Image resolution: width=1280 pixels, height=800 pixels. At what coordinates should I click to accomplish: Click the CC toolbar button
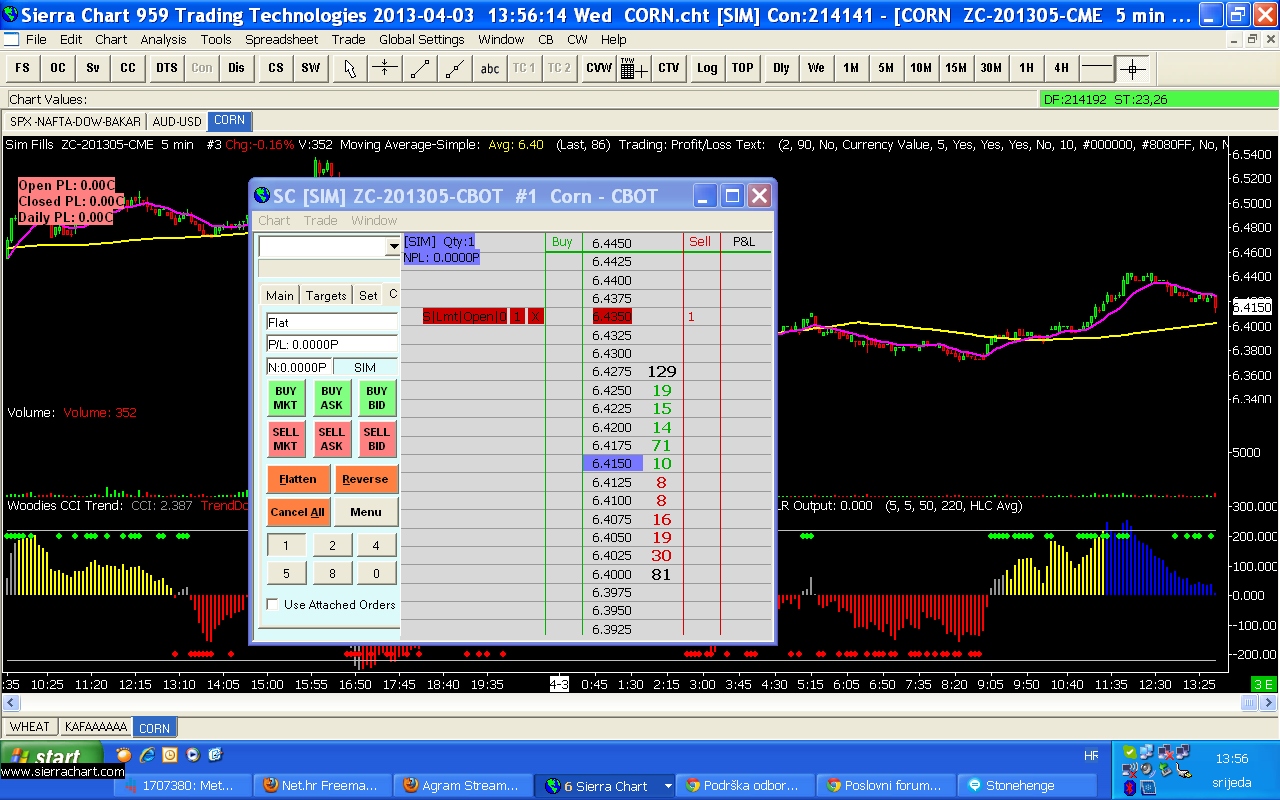(x=128, y=68)
